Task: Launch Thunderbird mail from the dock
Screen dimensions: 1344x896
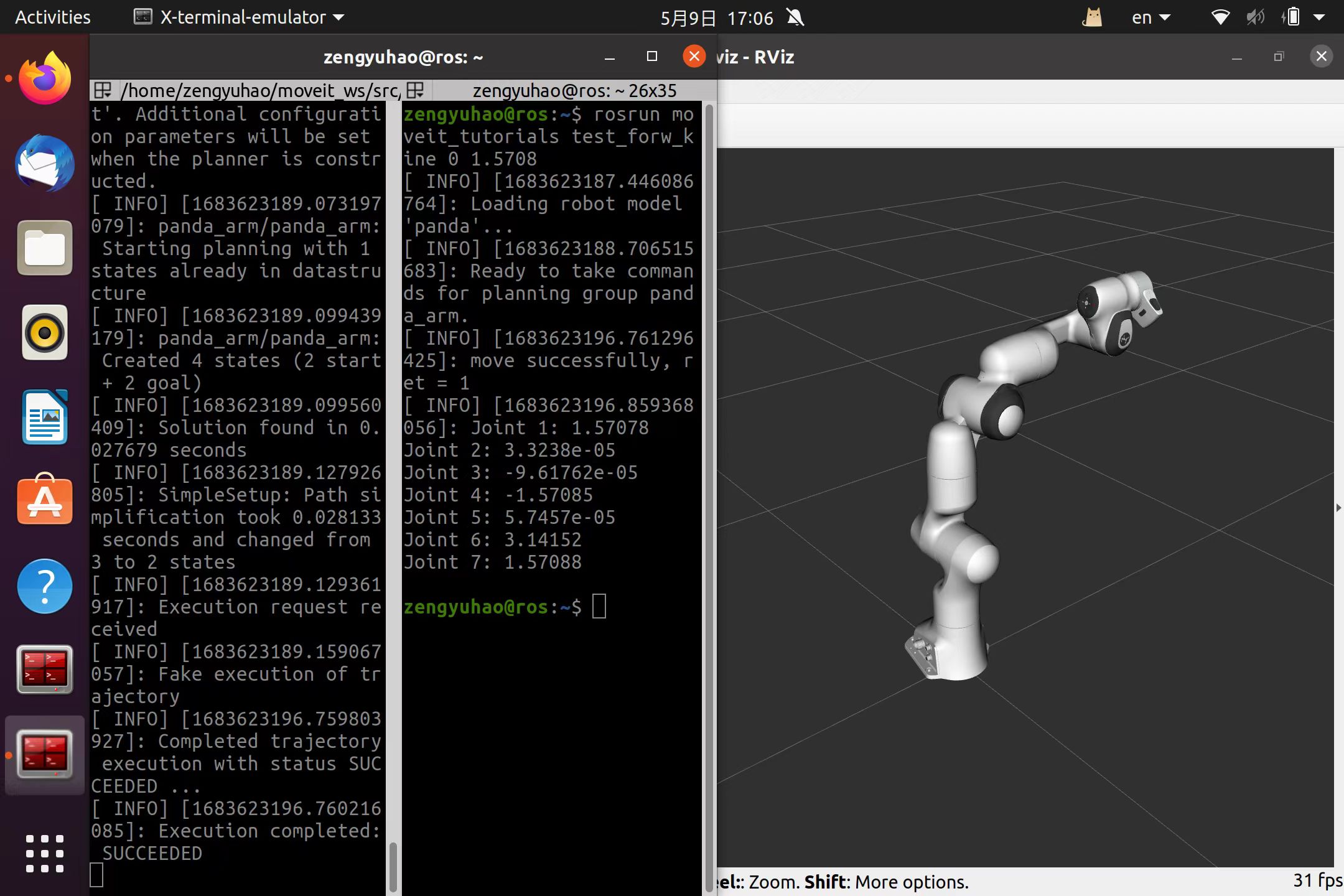Action: coord(45,163)
